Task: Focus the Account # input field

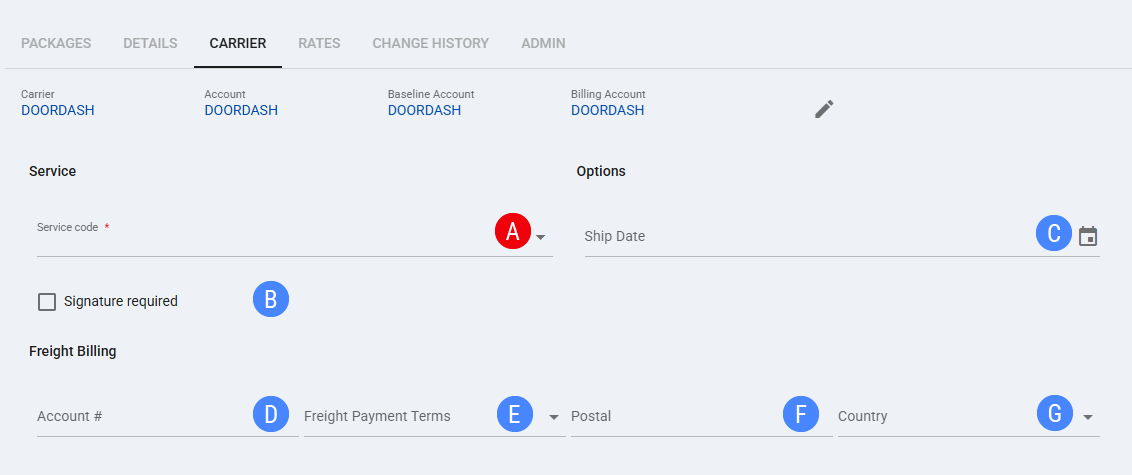Action: [167, 417]
